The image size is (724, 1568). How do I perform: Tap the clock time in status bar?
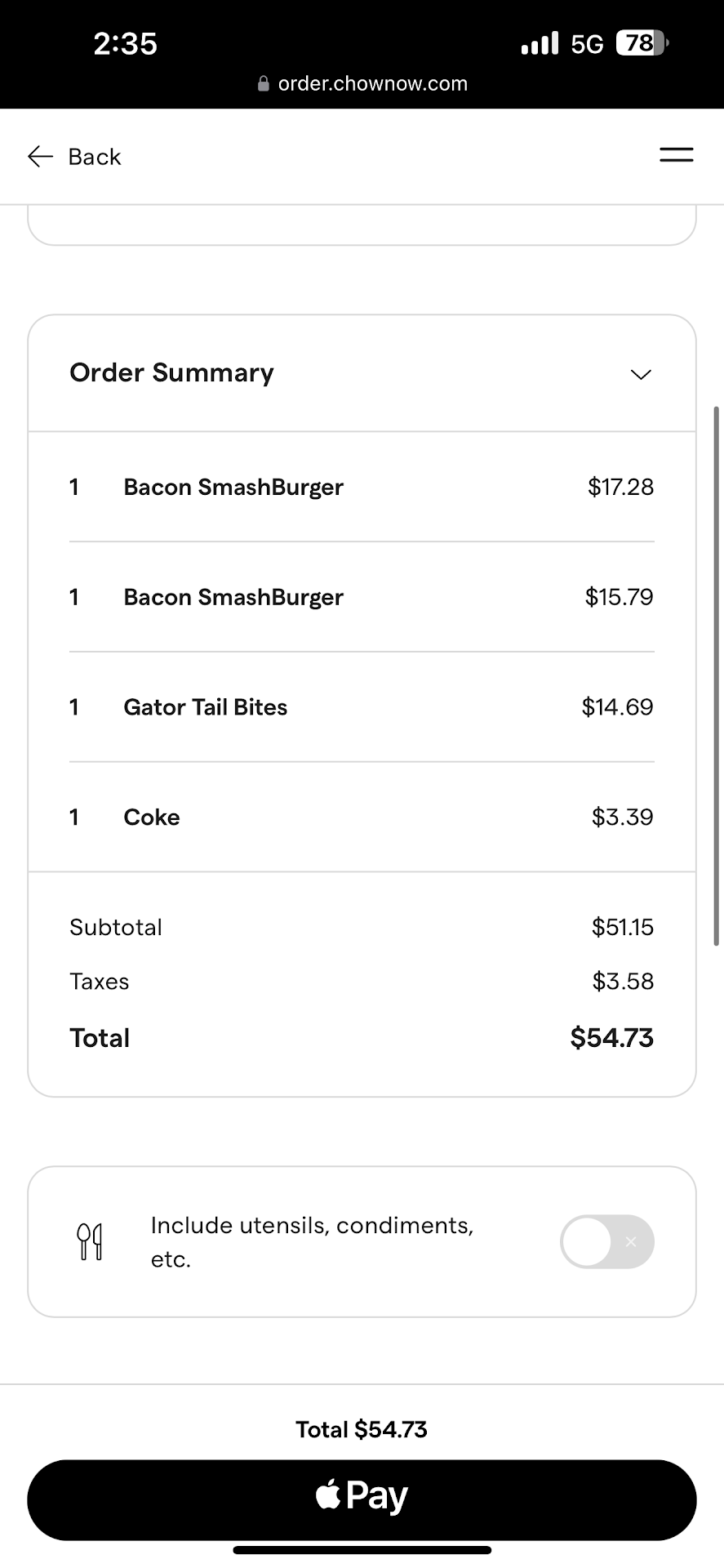pyautogui.click(x=125, y=43)
